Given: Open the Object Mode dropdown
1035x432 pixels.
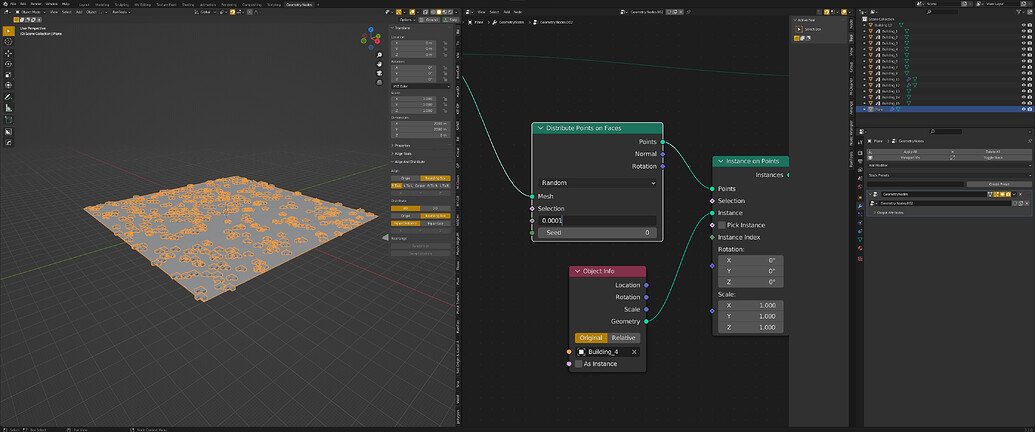Looking at the screenshot, I should coord(30,12).
